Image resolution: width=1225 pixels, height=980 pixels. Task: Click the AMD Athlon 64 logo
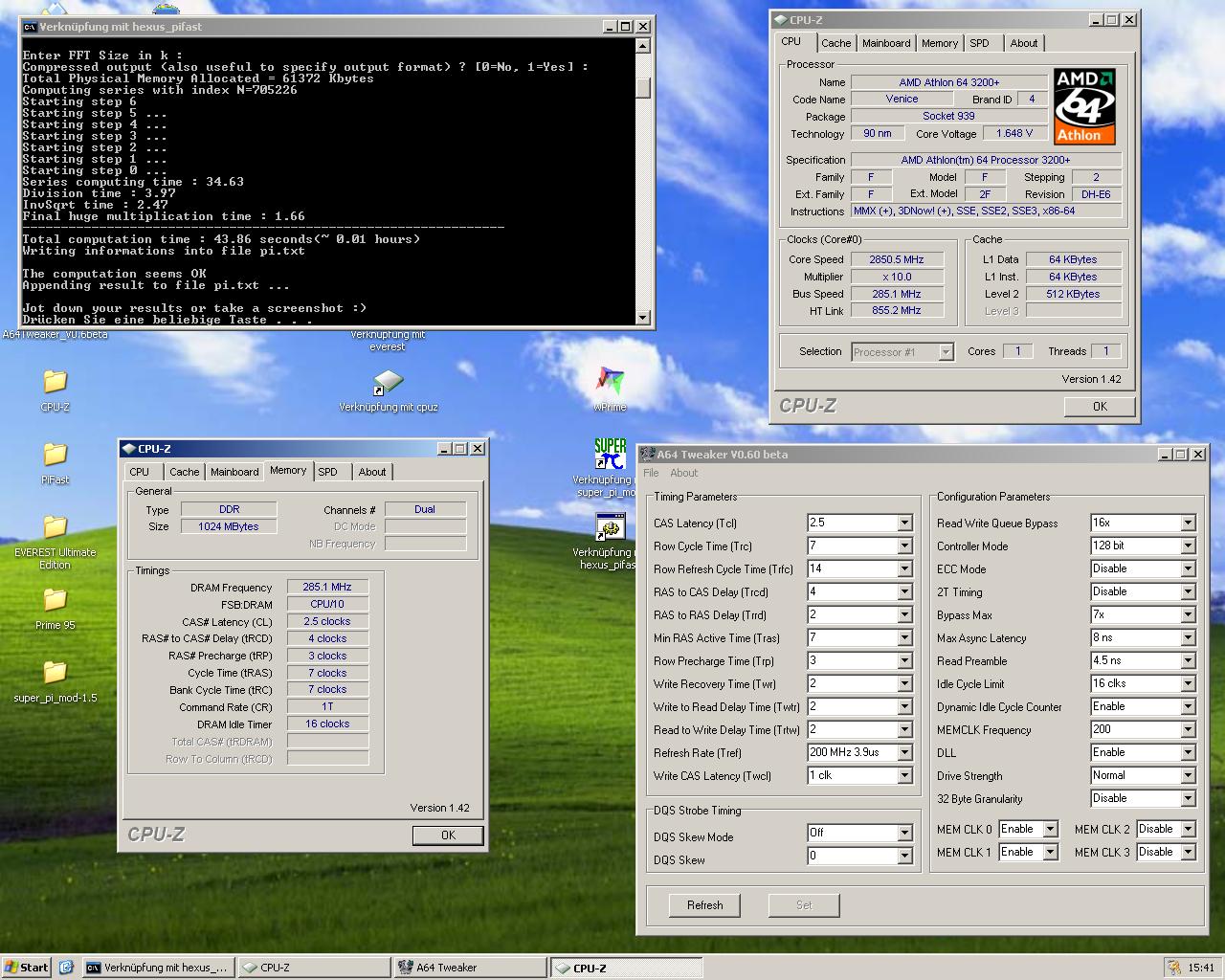click(1084, 106)
